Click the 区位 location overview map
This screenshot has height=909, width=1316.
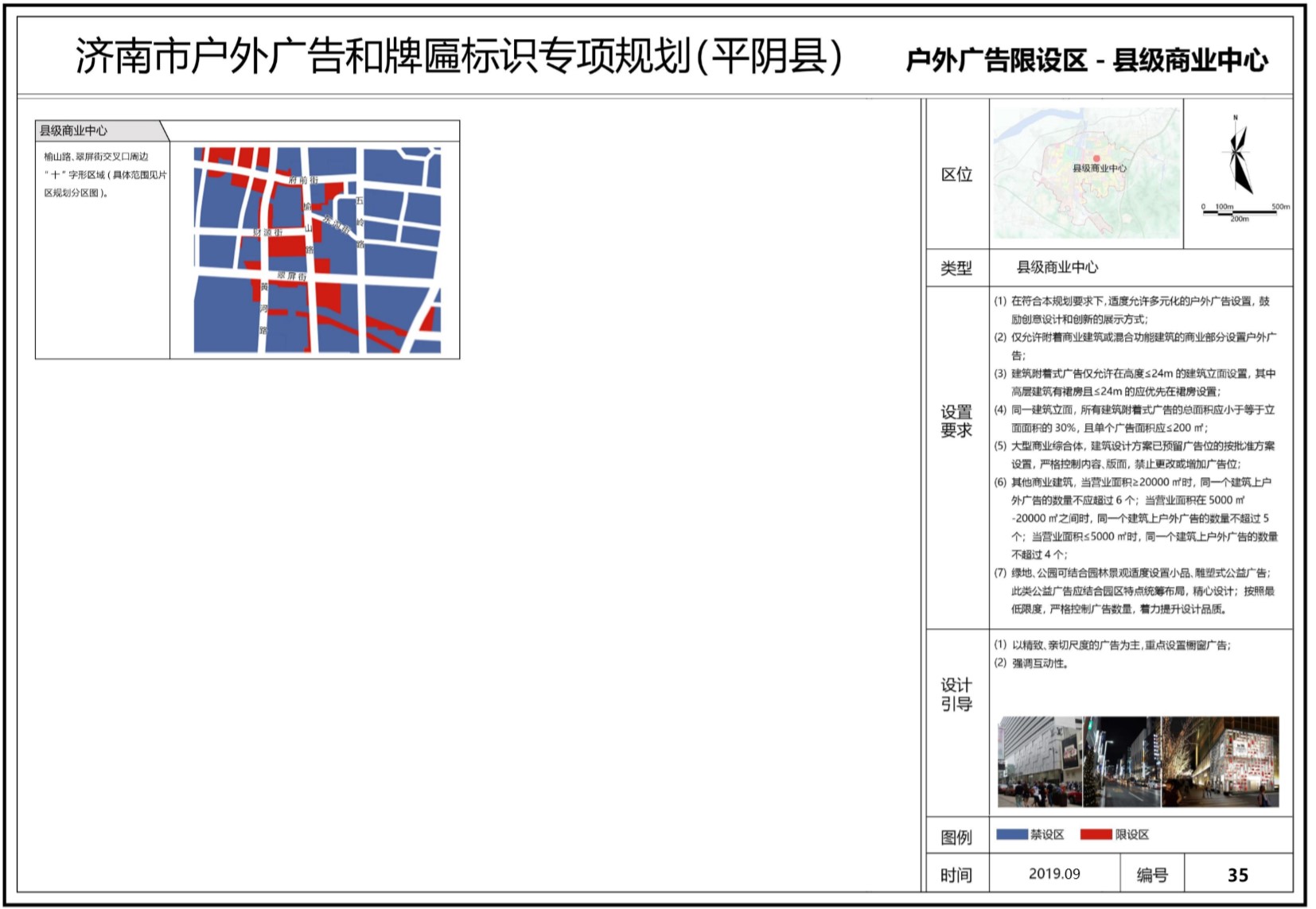click(1086, 173)
